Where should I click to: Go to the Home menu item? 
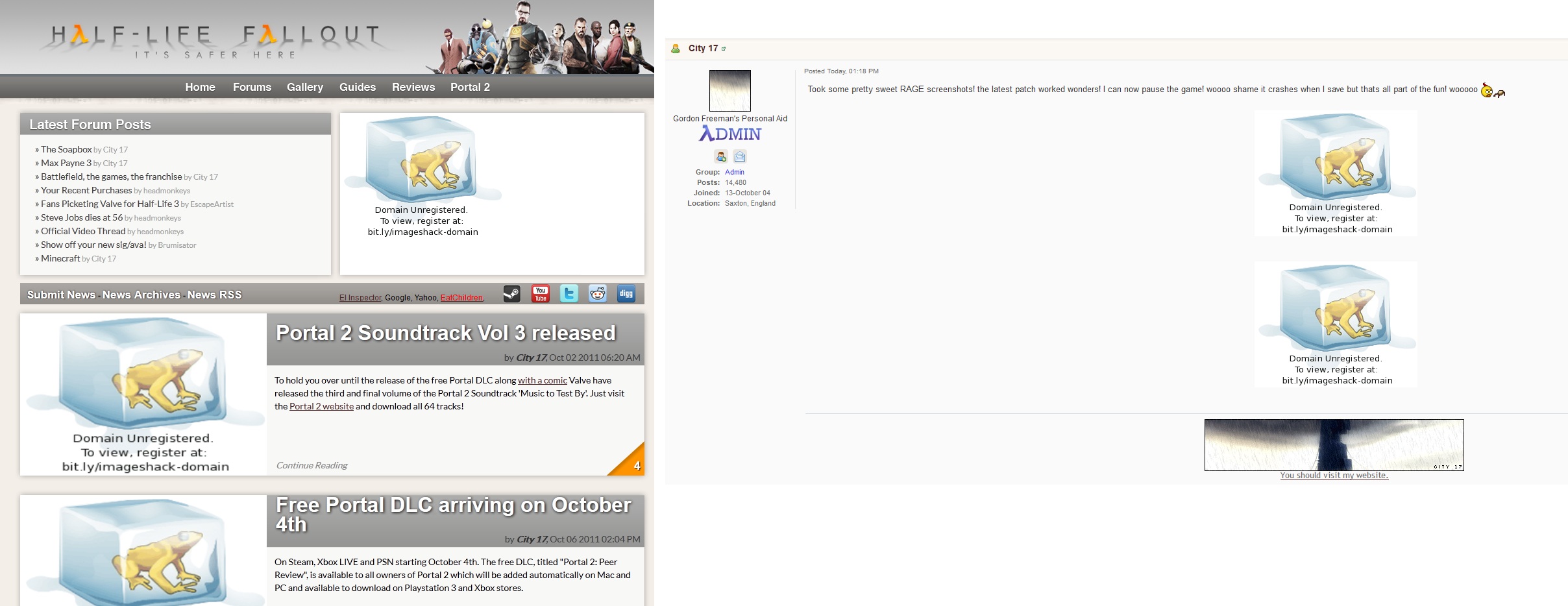coord(200,87)
